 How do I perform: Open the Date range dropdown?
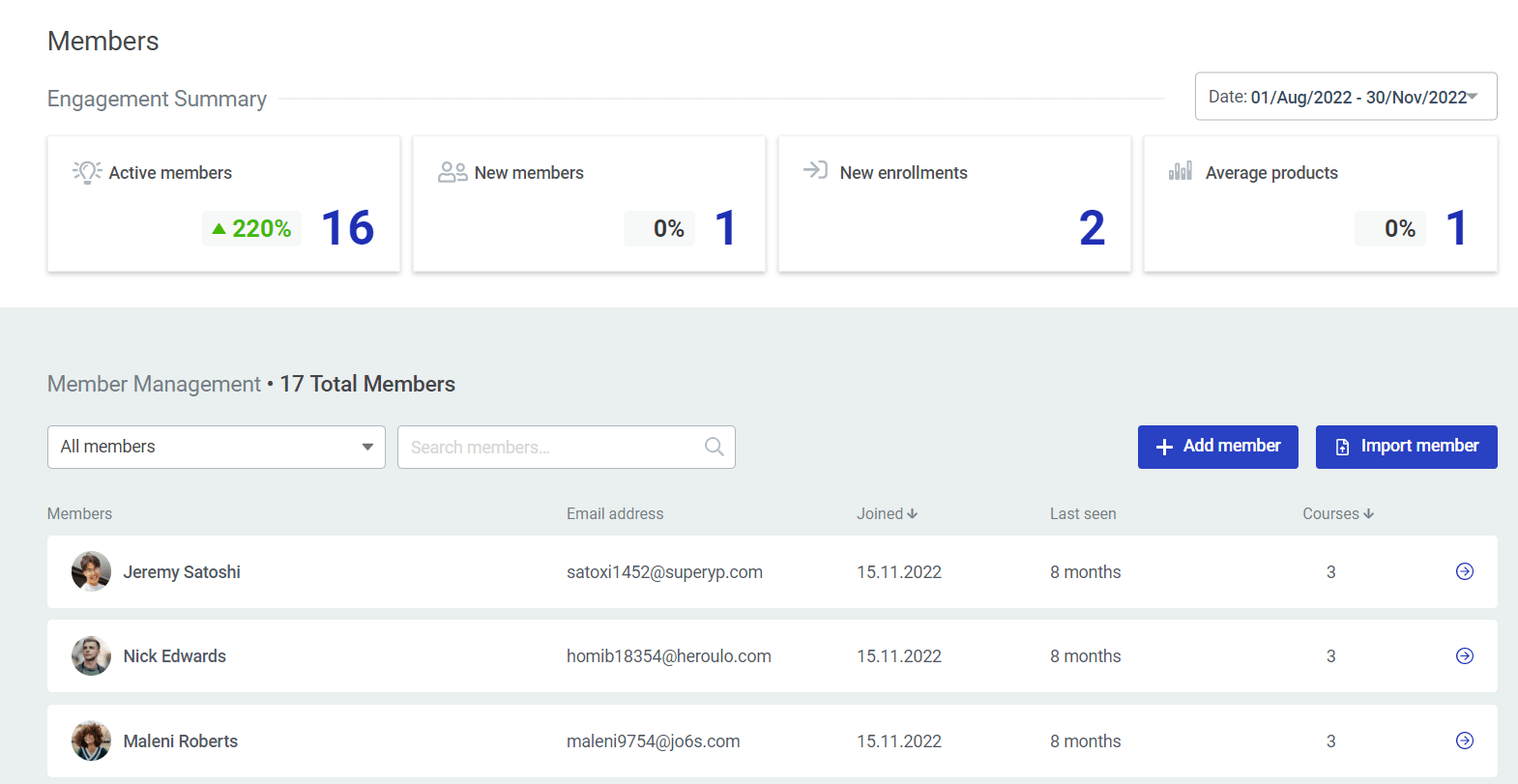(1345, 97)
